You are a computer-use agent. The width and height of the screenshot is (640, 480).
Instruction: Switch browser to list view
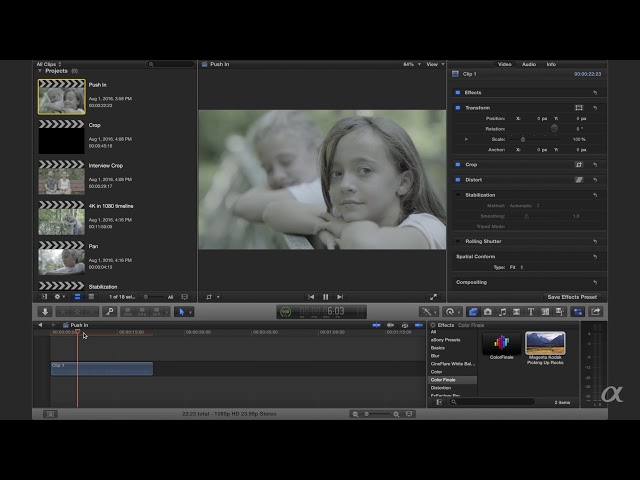pos(91,297)
